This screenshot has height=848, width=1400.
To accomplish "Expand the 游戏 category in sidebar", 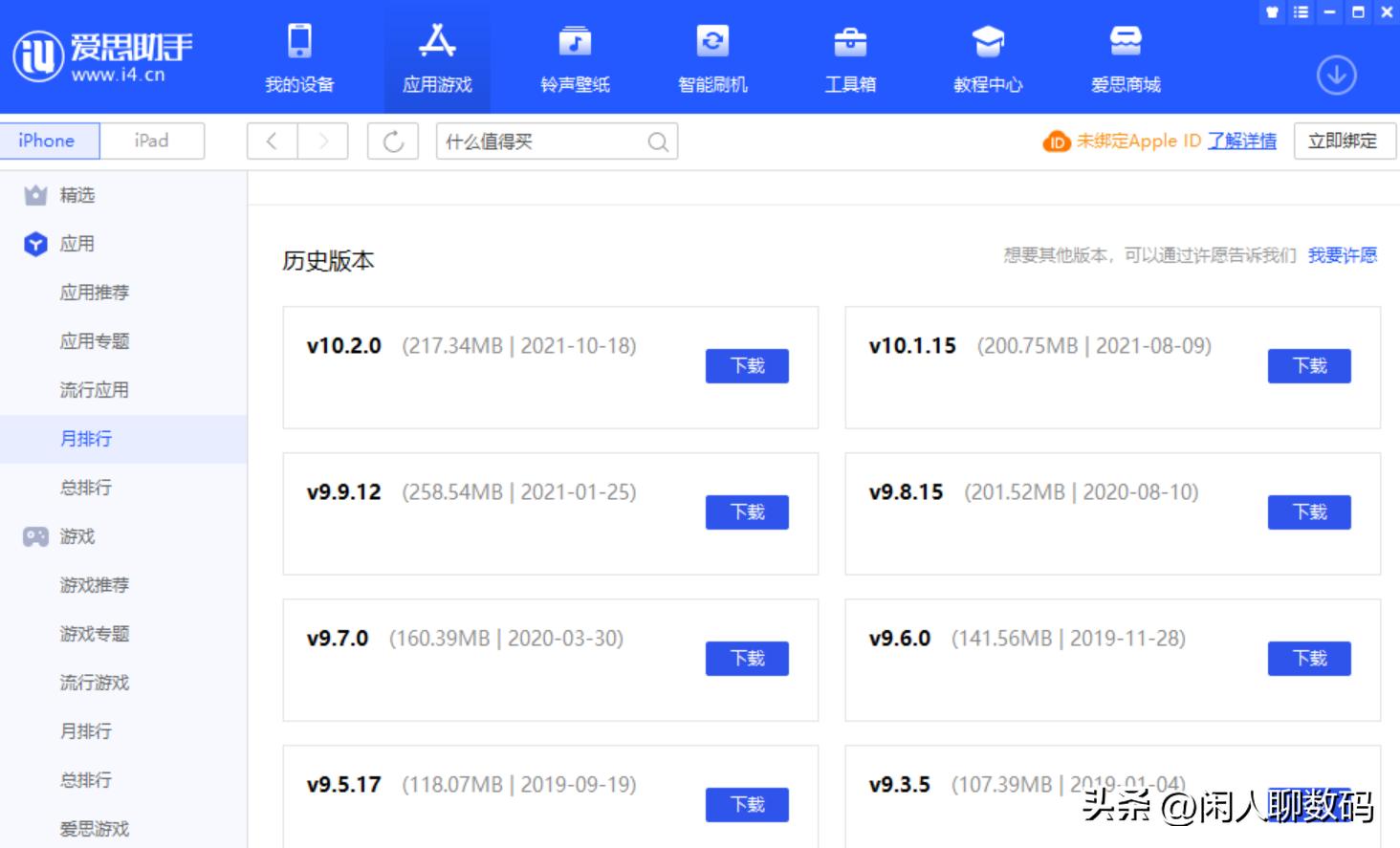I will point(76,536).
